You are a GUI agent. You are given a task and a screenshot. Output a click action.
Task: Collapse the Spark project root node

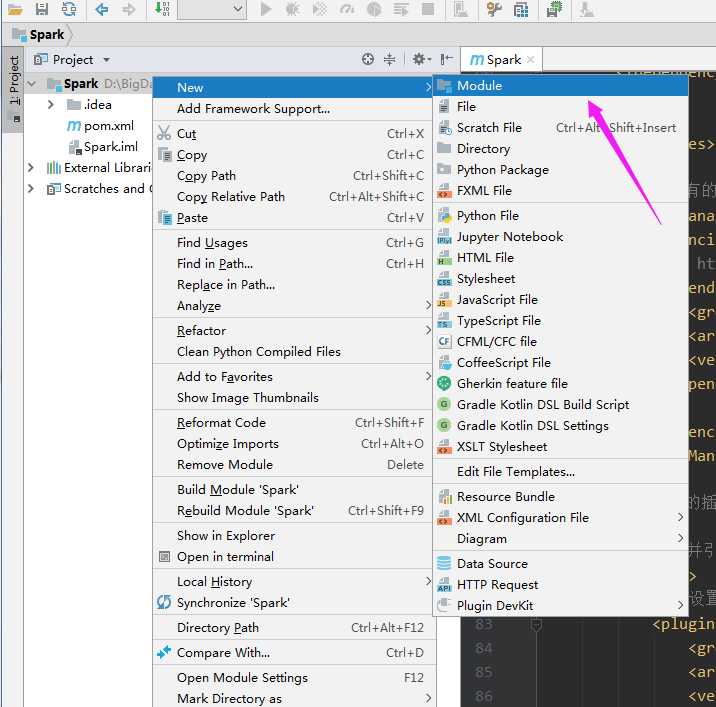pyautogui.click(x=32, y=84)
